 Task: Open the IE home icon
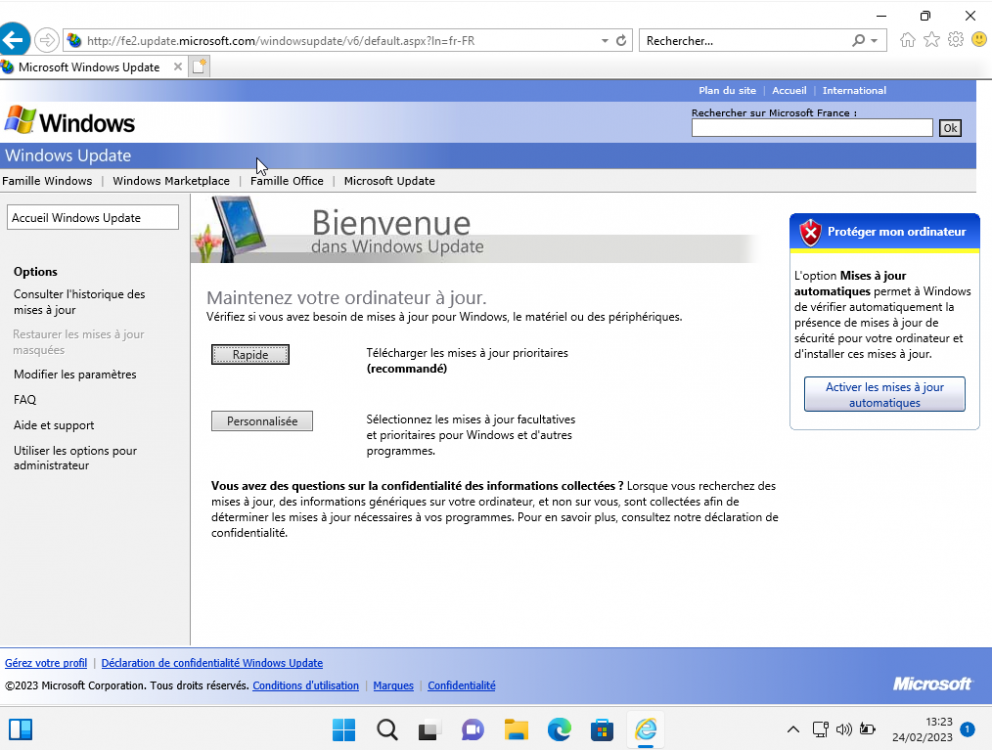click(907, 40)
